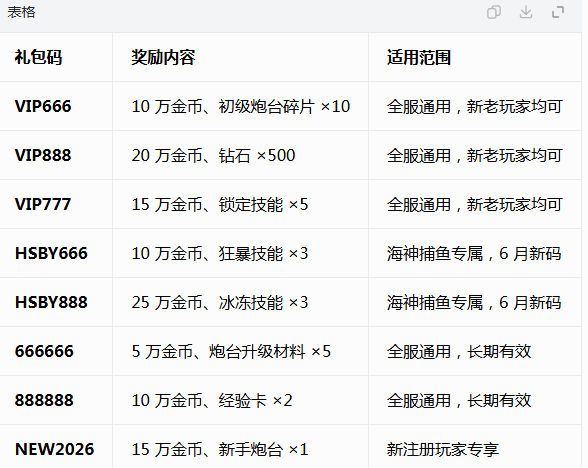Click reward cell 初级炮台碎片 ×10

(x=241, y=106)
